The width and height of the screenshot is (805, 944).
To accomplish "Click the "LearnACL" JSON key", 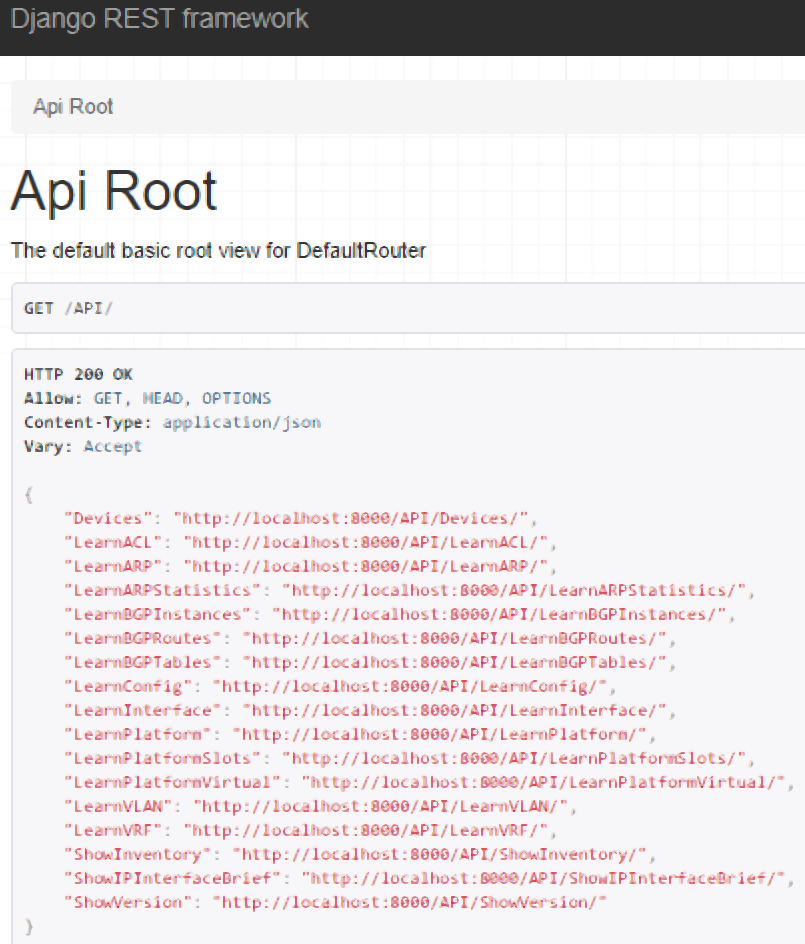I will [x=113, y=542].
